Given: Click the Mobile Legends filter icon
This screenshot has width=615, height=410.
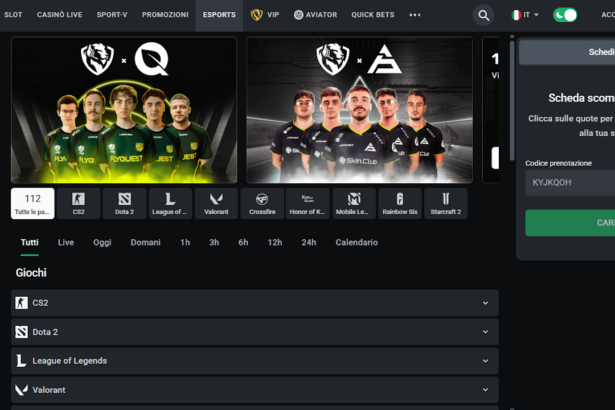Looking at the screenshot, I should pos(354,203).
